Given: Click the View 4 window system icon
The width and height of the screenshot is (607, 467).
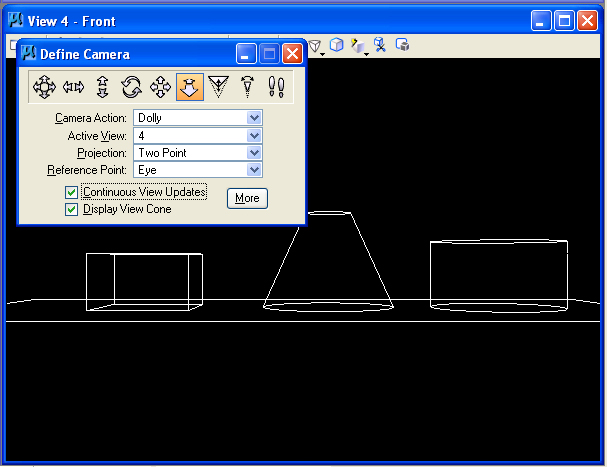Looking at the screenshot, I should coord(15,20).
